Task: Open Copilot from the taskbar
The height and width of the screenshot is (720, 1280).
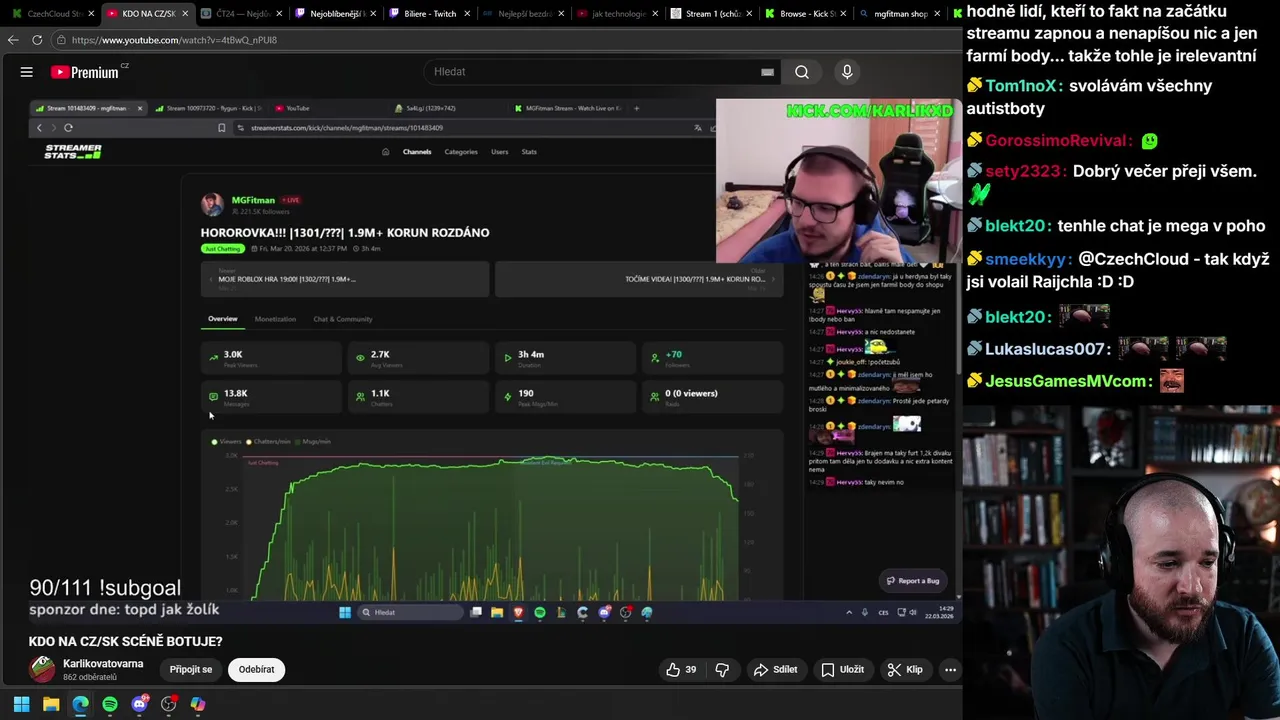Action: [x=198, y=704]
